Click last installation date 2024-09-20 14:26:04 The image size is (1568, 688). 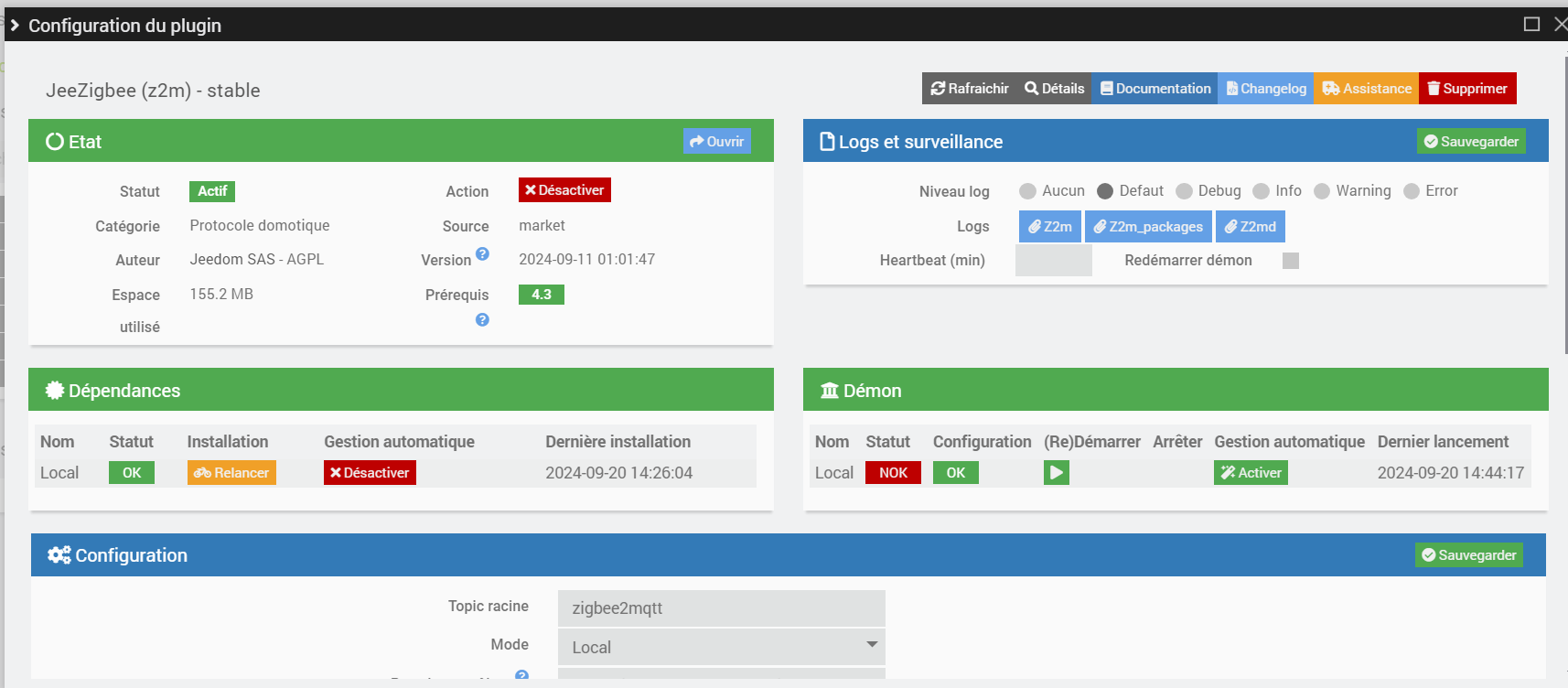pos(619,473)
